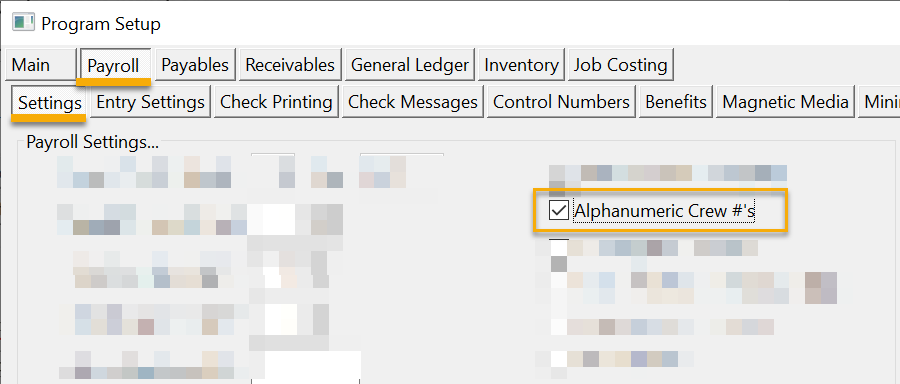Switch to the Inventory tab
Viewport: 900px width, 384px height.
(521, 65)
